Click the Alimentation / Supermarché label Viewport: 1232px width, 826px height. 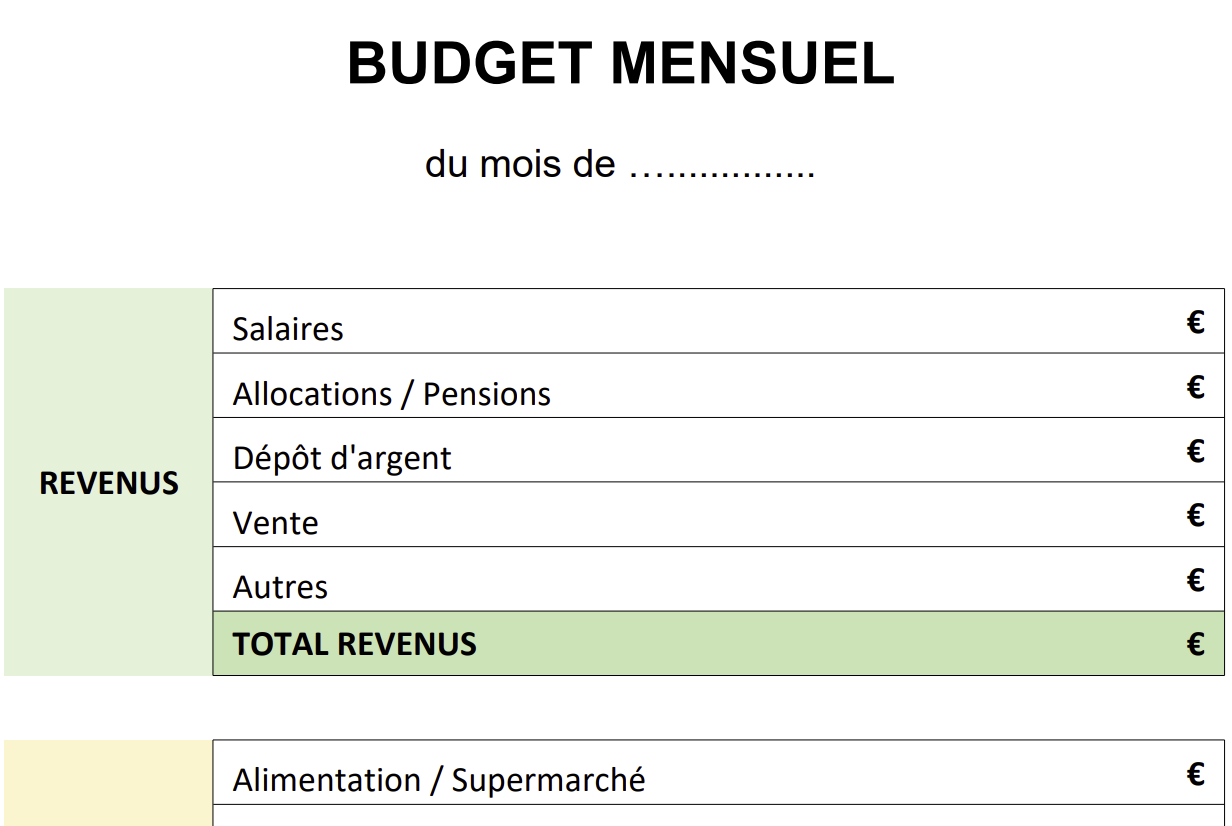[x=439, y=780]
